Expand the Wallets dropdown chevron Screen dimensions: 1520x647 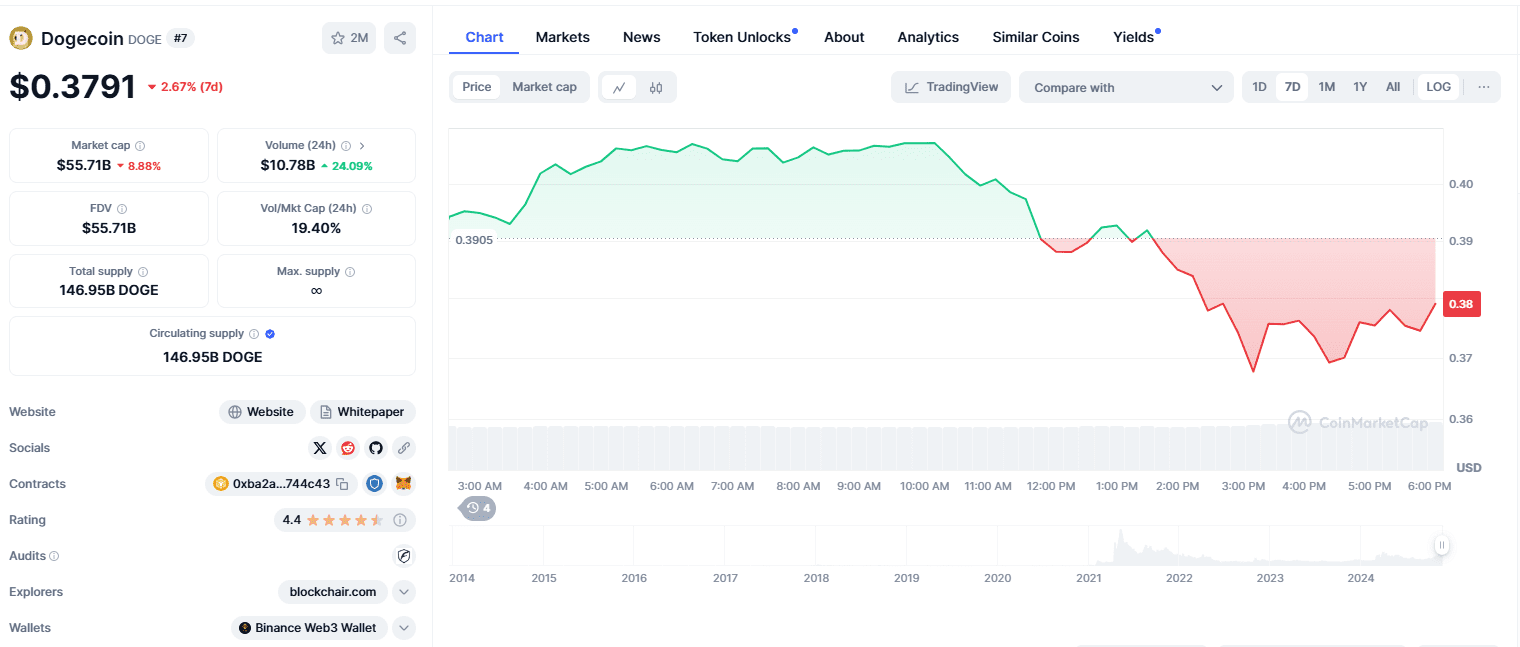tap(404, 628)
